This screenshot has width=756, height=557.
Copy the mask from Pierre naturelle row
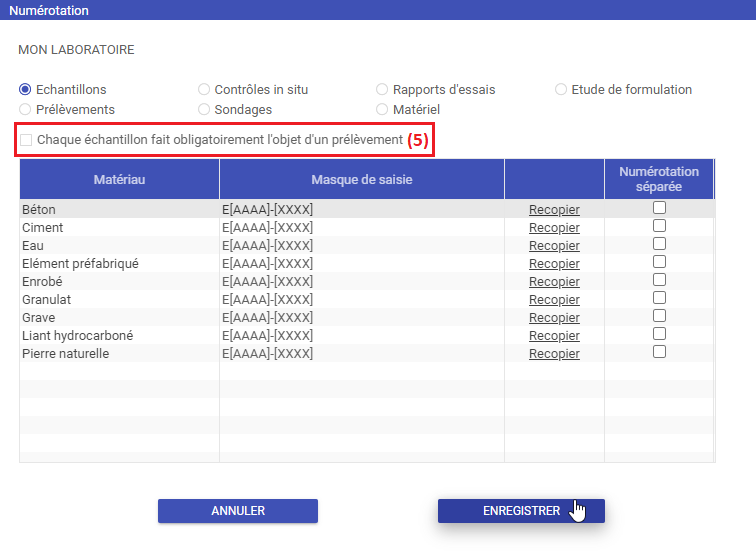[x=554, y=353]
